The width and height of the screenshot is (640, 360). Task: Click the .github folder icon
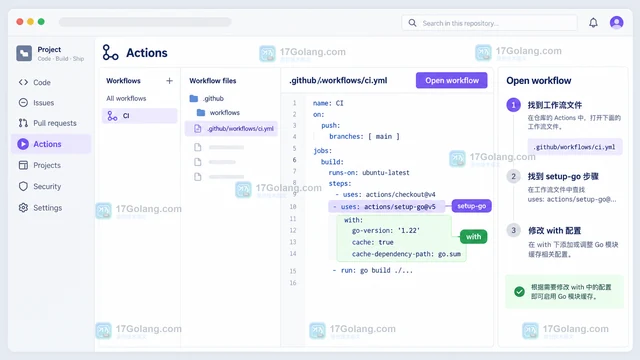(194, 98)
